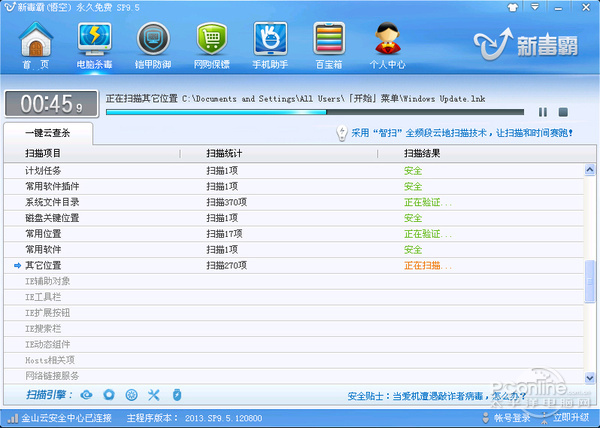Click 金山云安全中心已连接 signal icon
The image size is (600, 428).
13,418
